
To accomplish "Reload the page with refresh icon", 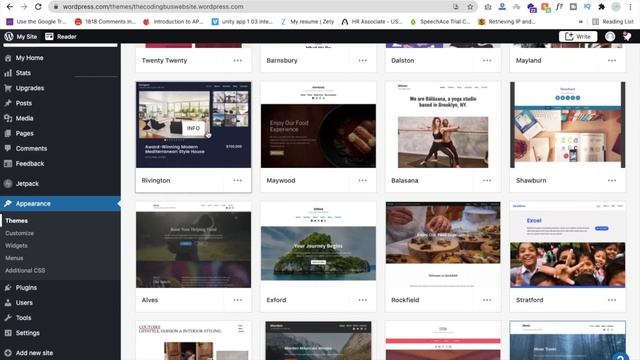I will point(38,7).
